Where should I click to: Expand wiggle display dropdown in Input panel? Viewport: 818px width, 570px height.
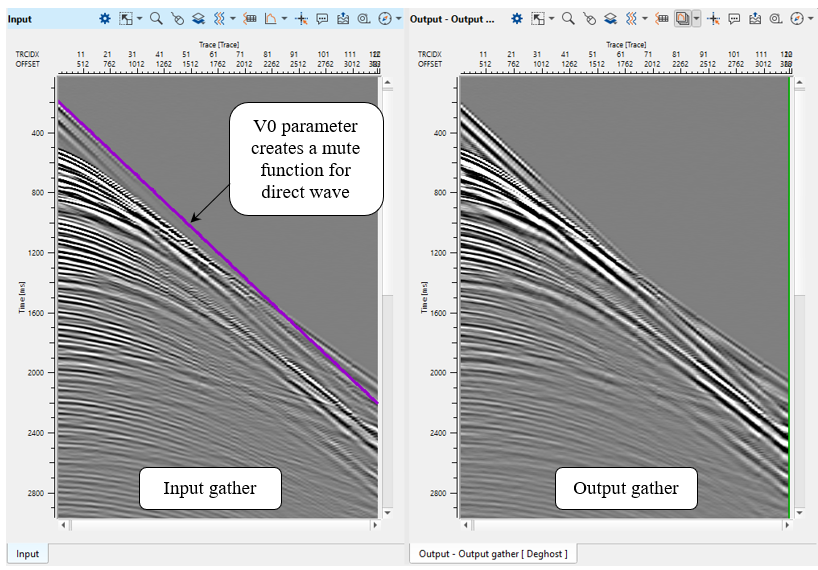(x=233, y=19)
